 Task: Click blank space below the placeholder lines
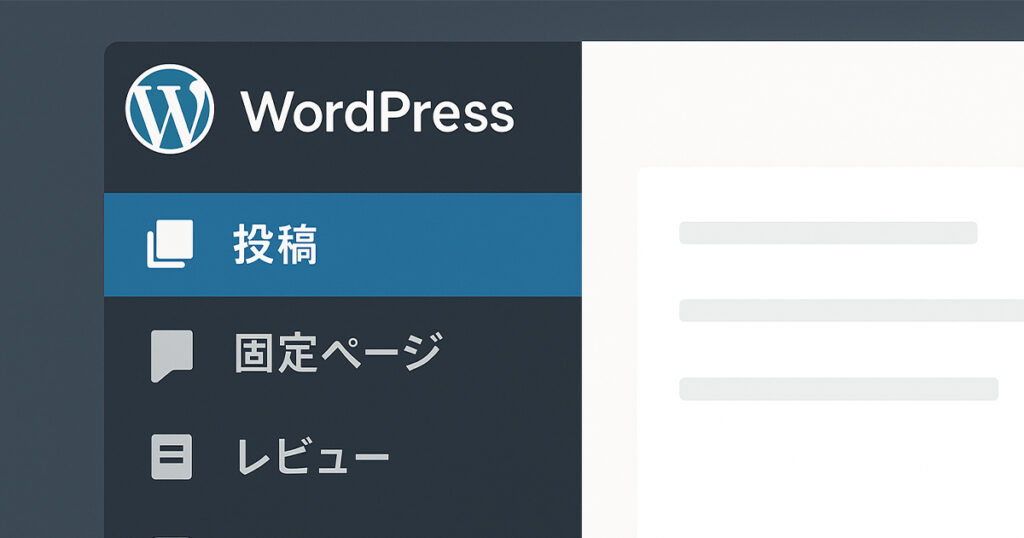(830, 470)
